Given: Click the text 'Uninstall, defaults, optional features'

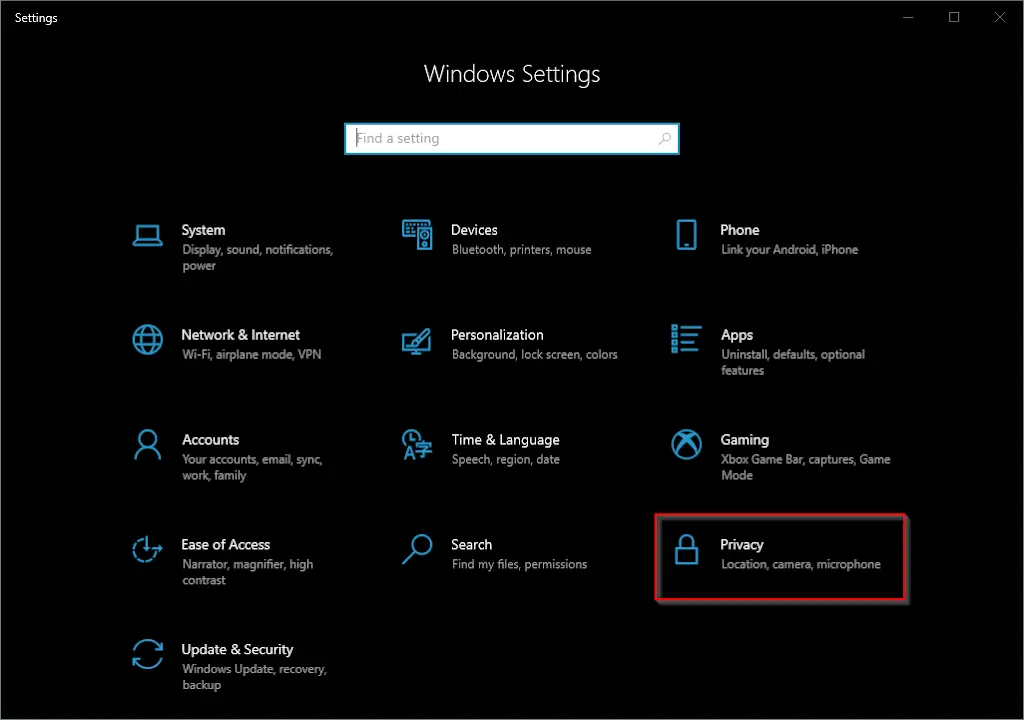Looking at the screenshot, I should 793,363.
